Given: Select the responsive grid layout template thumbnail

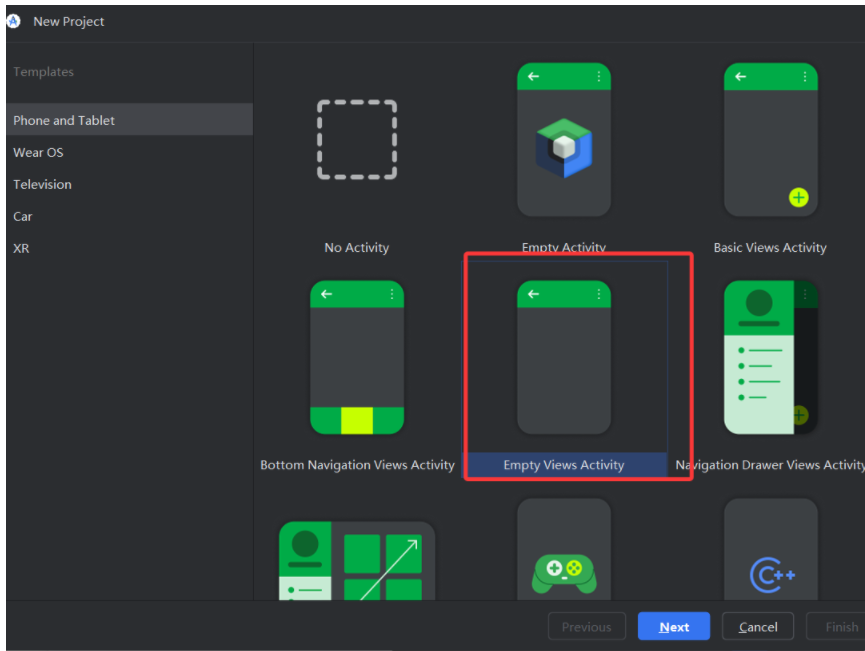Looking at the screenshot, I should click(357, 561).
